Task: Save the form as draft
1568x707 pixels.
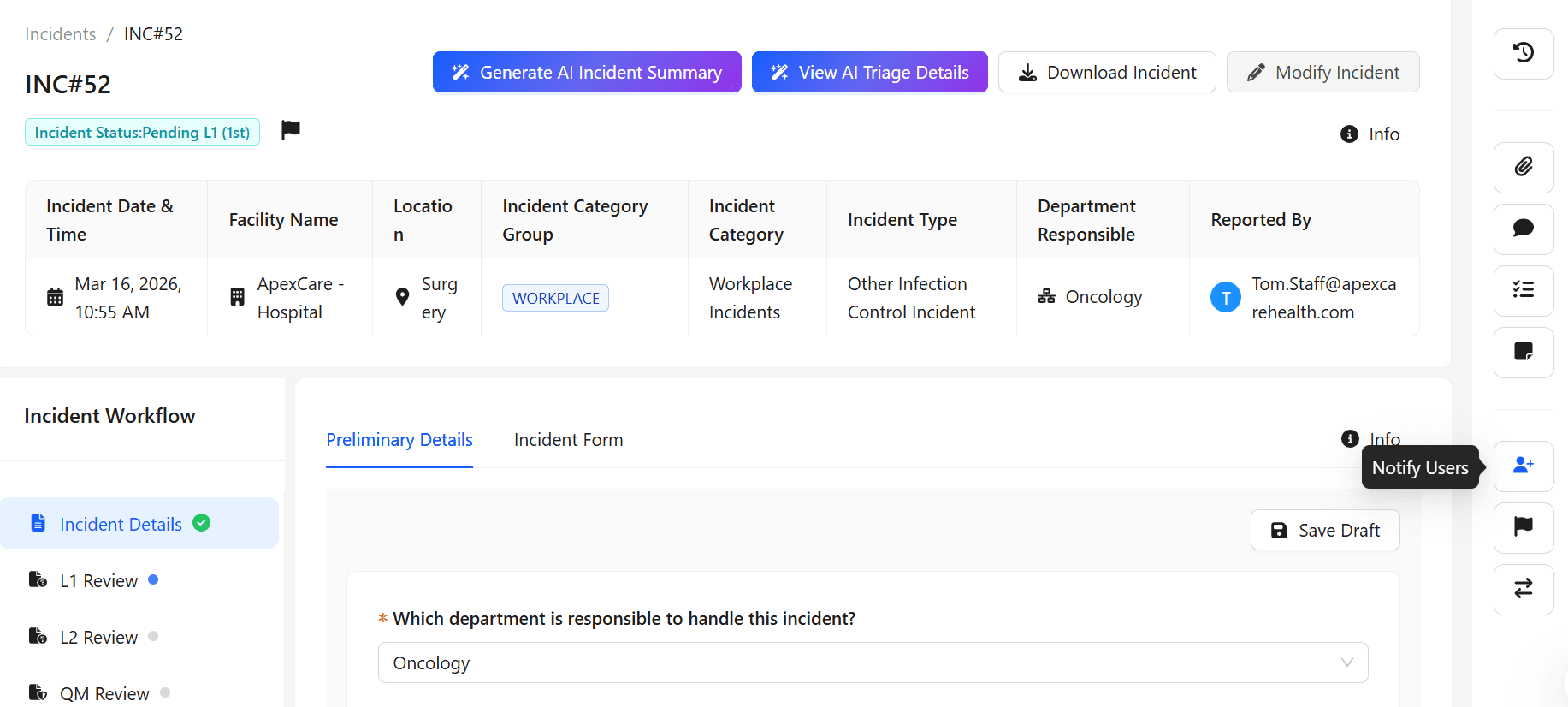Action: click(1324, 531)
